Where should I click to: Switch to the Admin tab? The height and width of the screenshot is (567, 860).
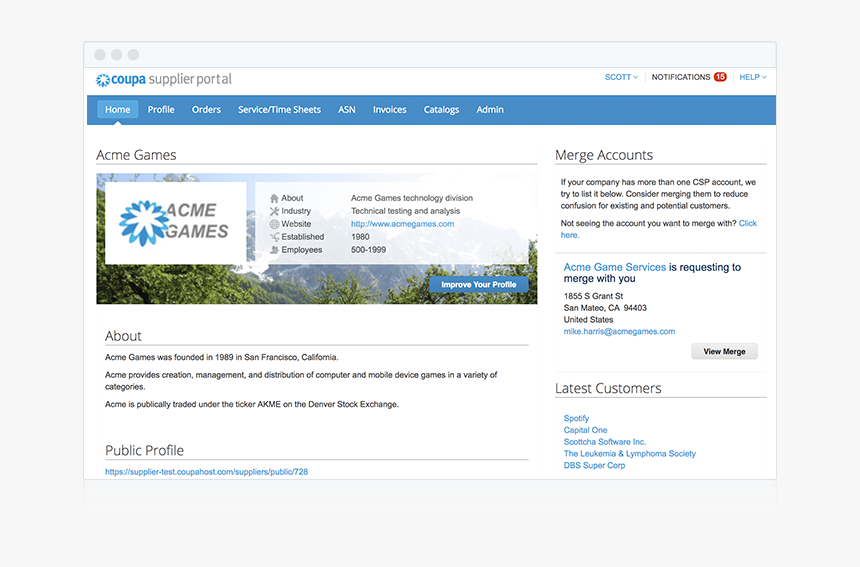(x=490, y=110)
